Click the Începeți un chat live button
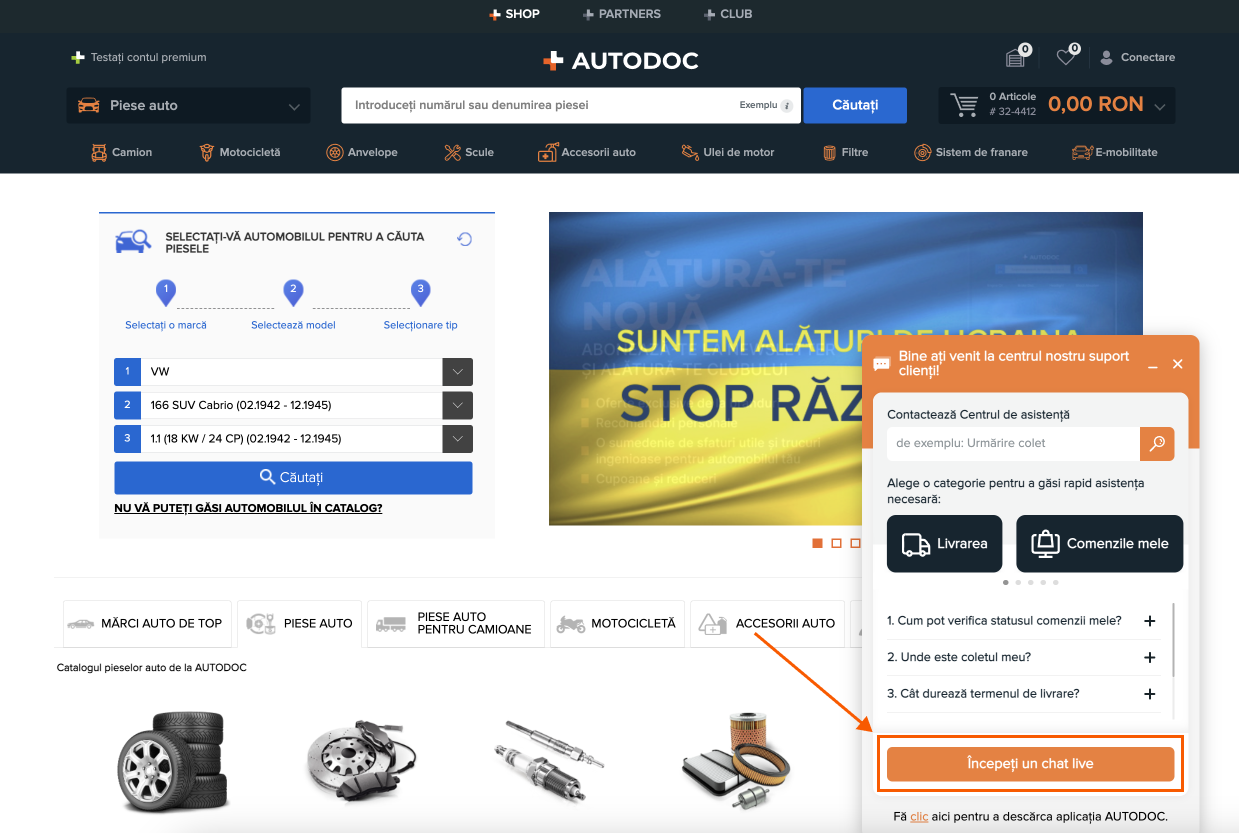The height and width of the screenshot is (833, 1239). [x=1030, y=764]
